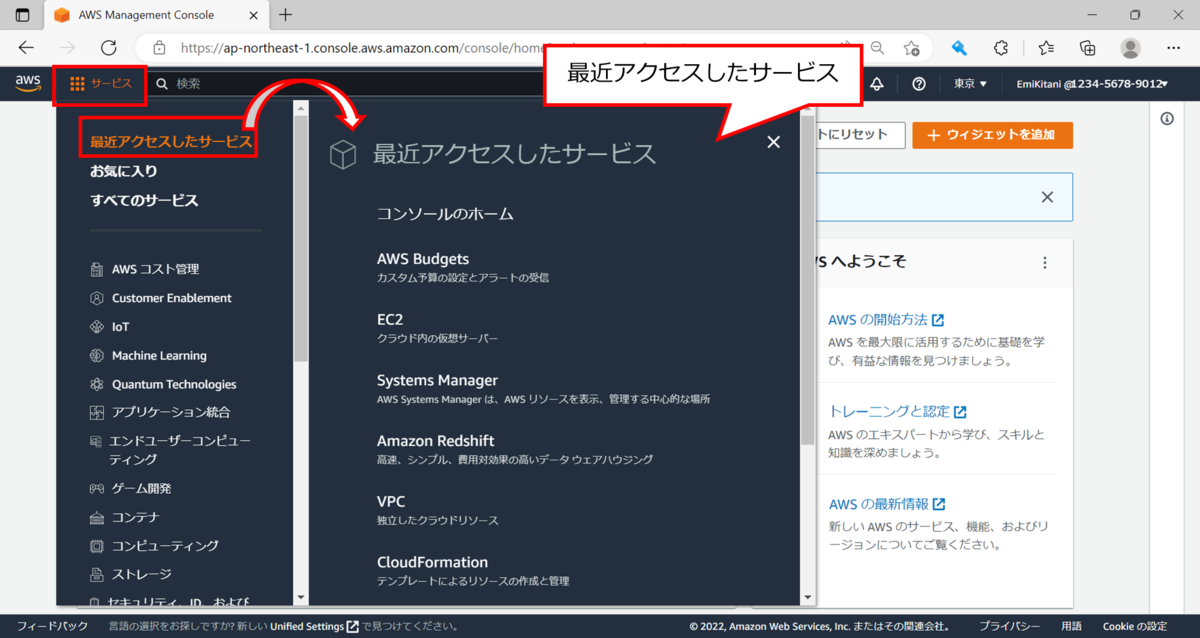
Task: Open the エンドユーザーコンピューティング category
Action: point(180,450)
